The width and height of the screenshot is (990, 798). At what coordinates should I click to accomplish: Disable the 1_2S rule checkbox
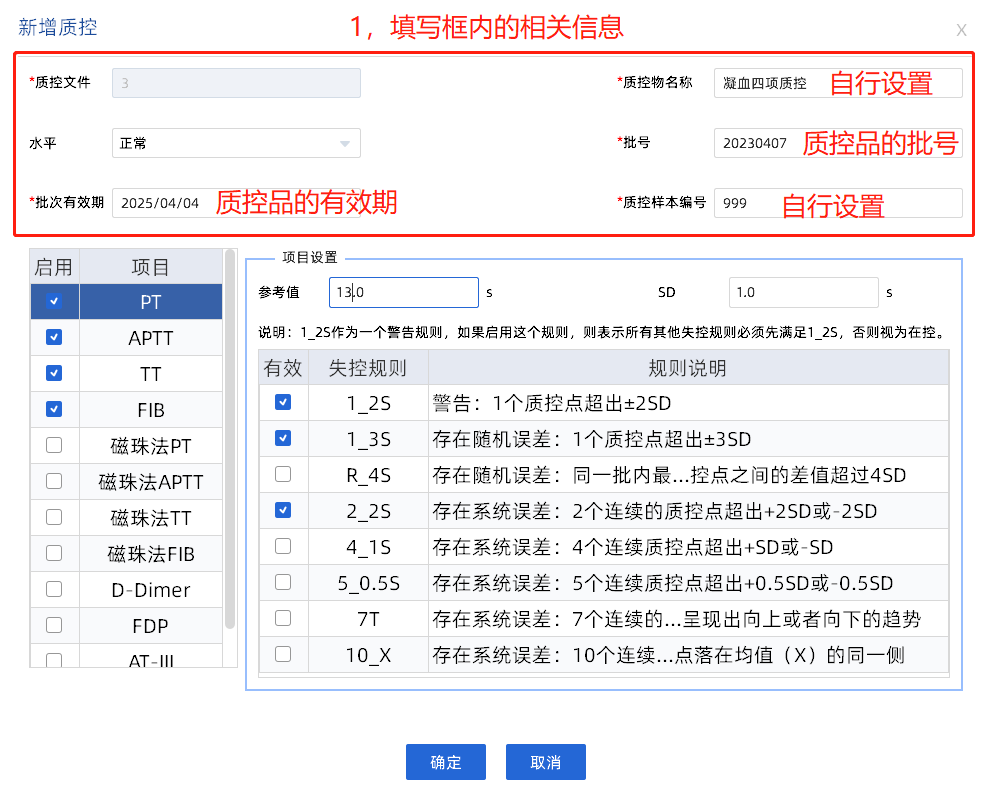click(283, 402)
